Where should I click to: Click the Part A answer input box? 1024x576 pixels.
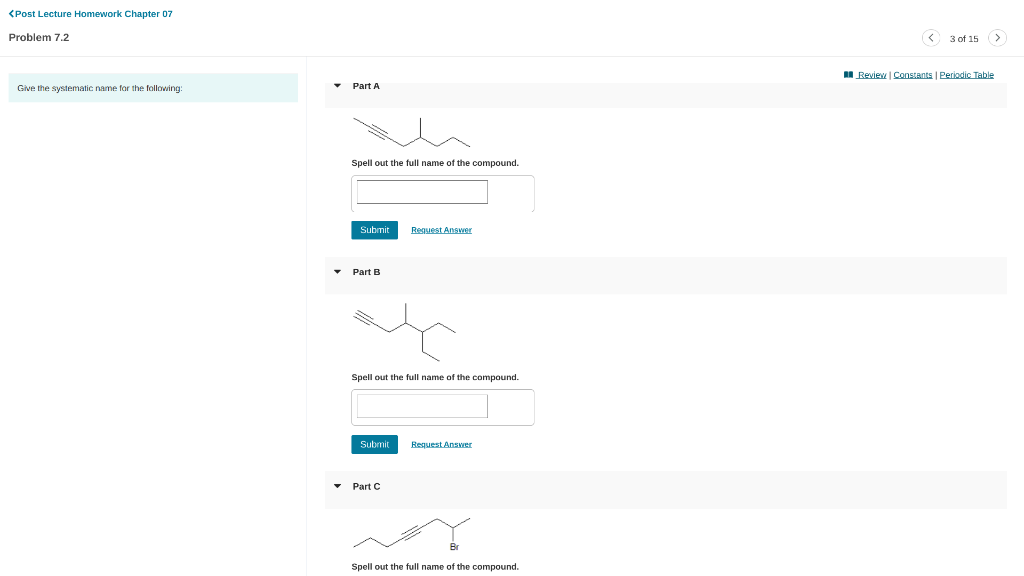[x=420, y=192]
